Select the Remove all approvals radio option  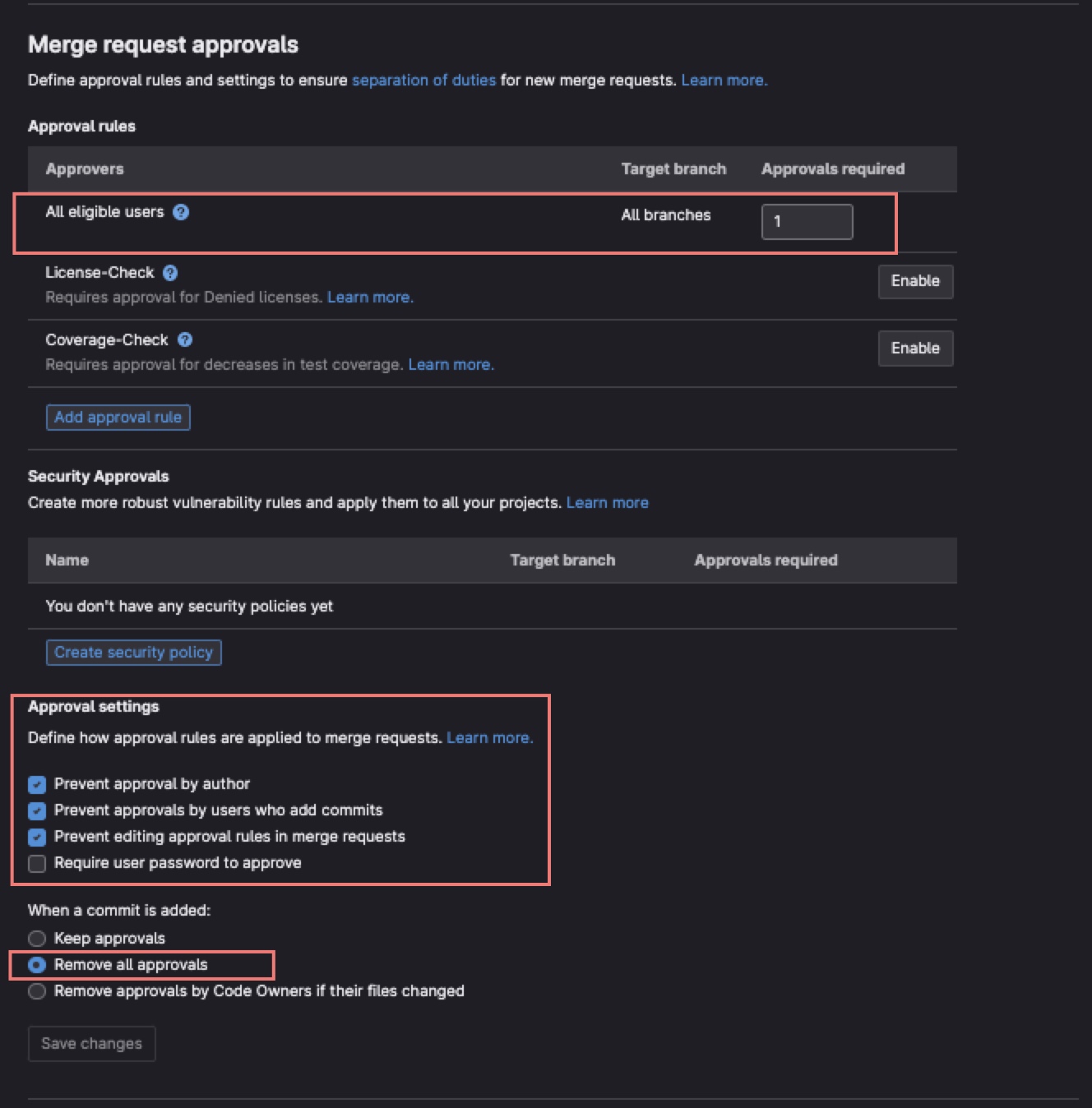37,965
